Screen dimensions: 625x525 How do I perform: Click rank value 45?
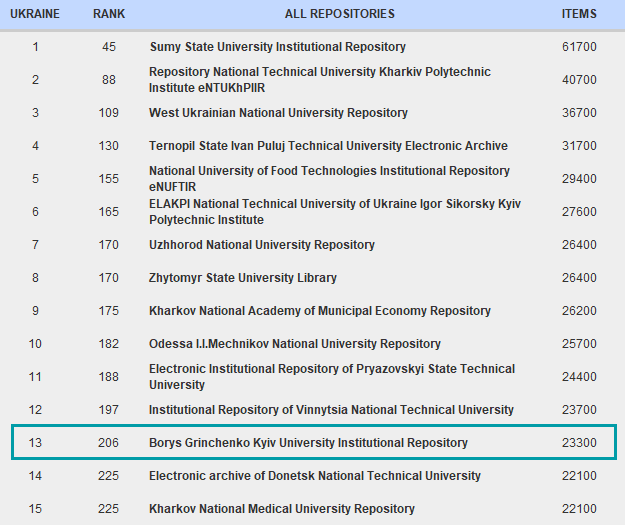pos(109,47)
